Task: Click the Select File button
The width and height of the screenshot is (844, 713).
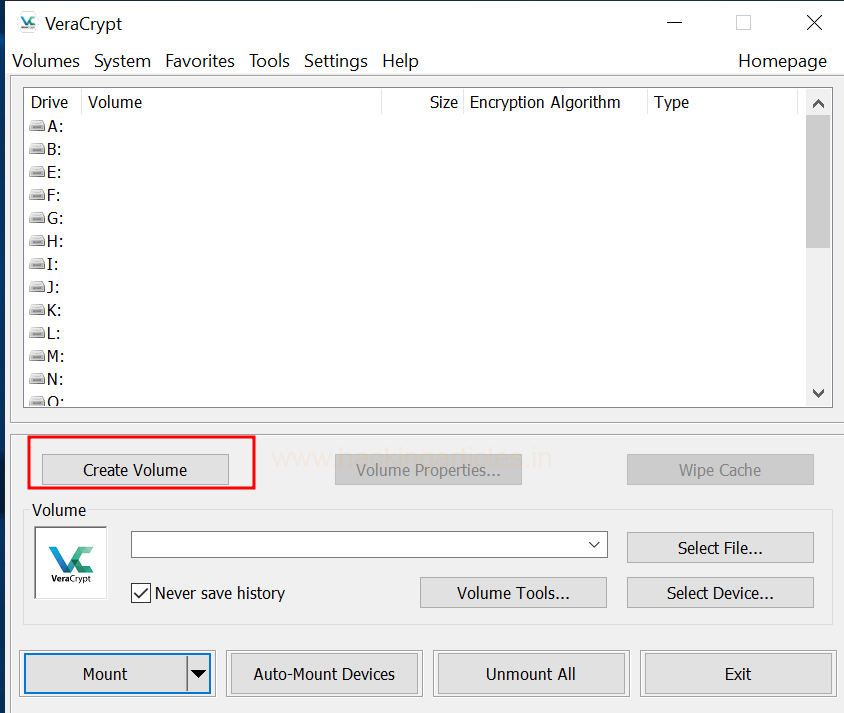Action: (x=720, y=548)
